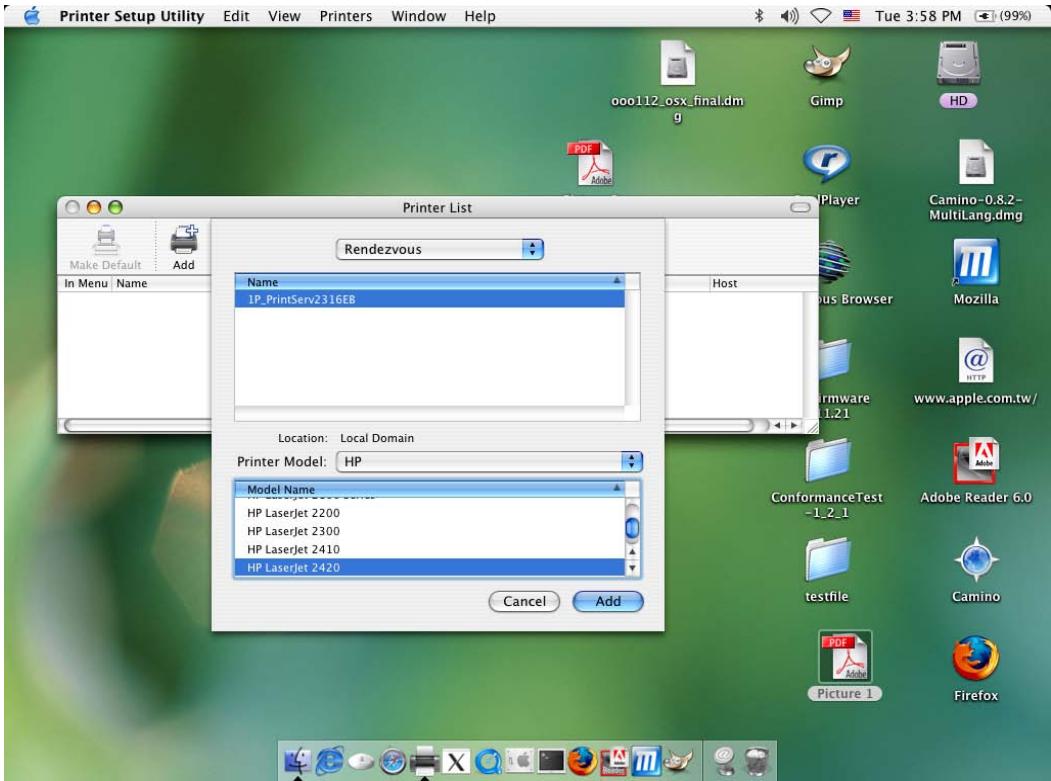Click the blue Add button in the dialog

(x=608, y=601)
